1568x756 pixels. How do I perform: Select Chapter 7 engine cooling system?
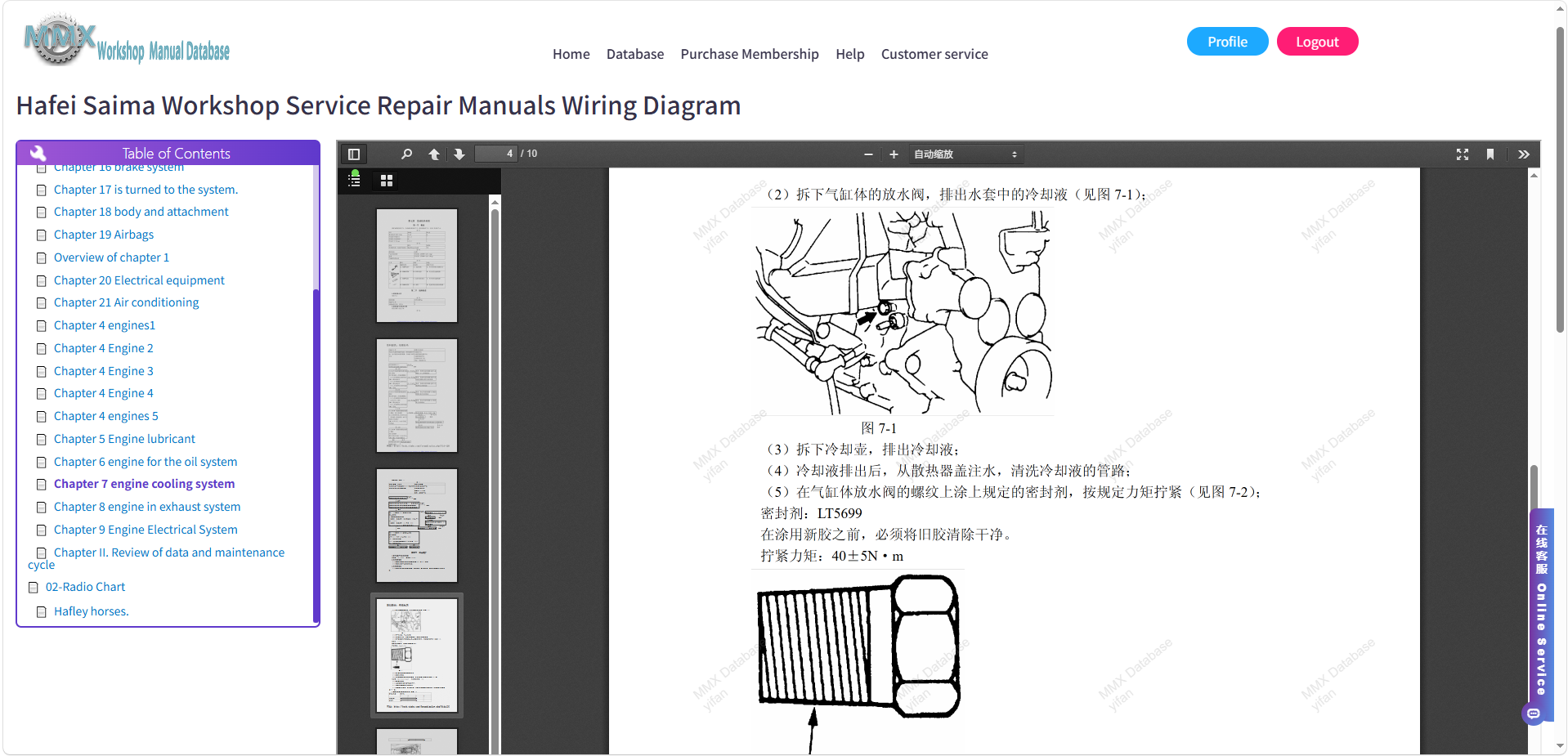click(x=144, y=484)
